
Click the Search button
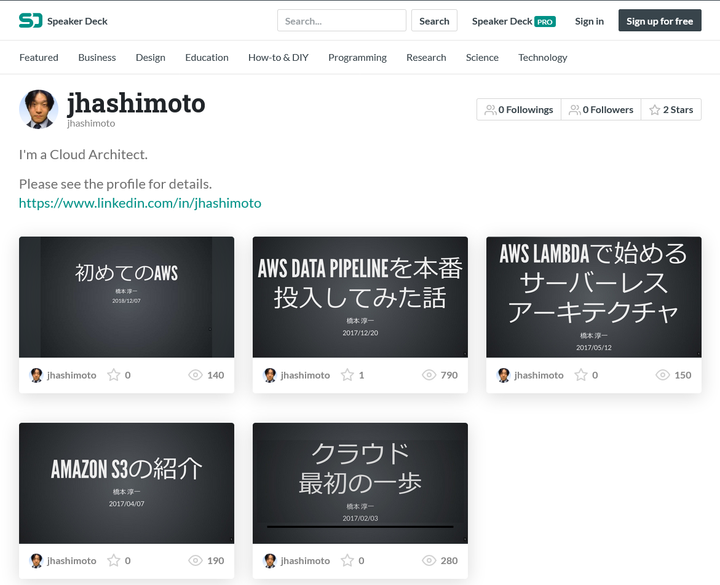(434, 21)
